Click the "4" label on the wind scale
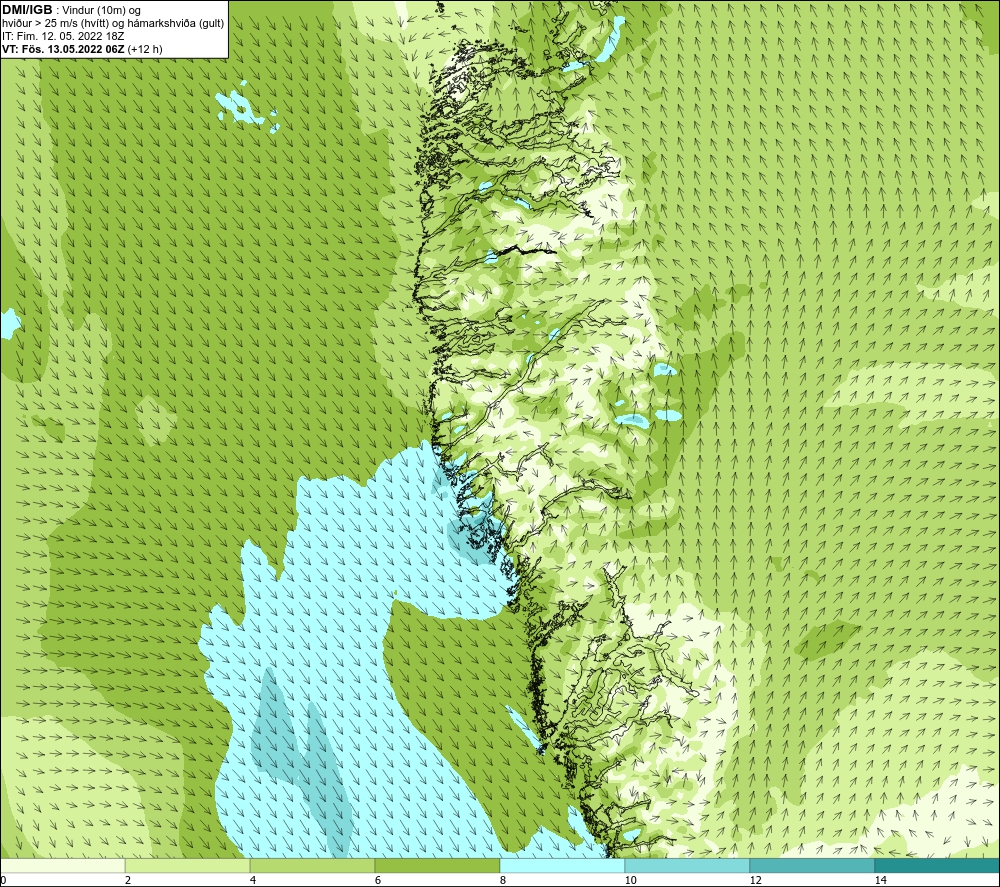This screenshot has height=887, width=1000. click(x=253, y=881)
